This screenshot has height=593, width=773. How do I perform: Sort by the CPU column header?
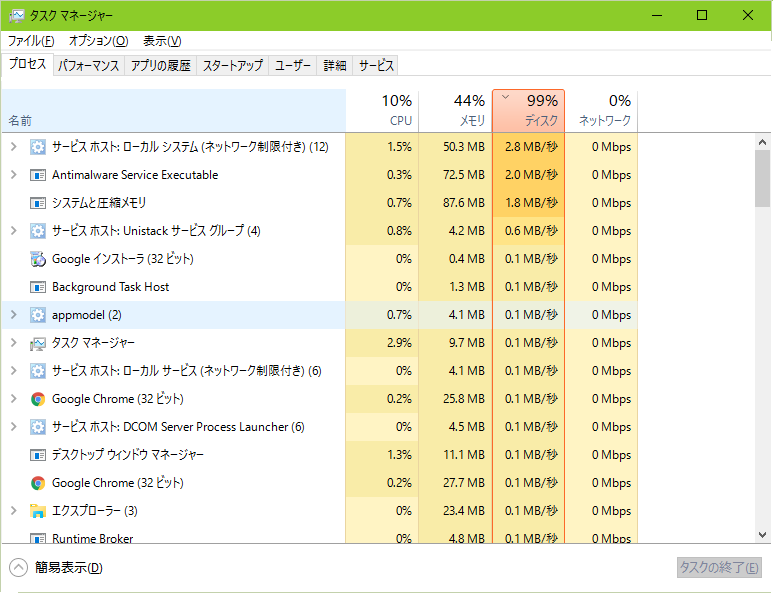click(x=383, y=111)
